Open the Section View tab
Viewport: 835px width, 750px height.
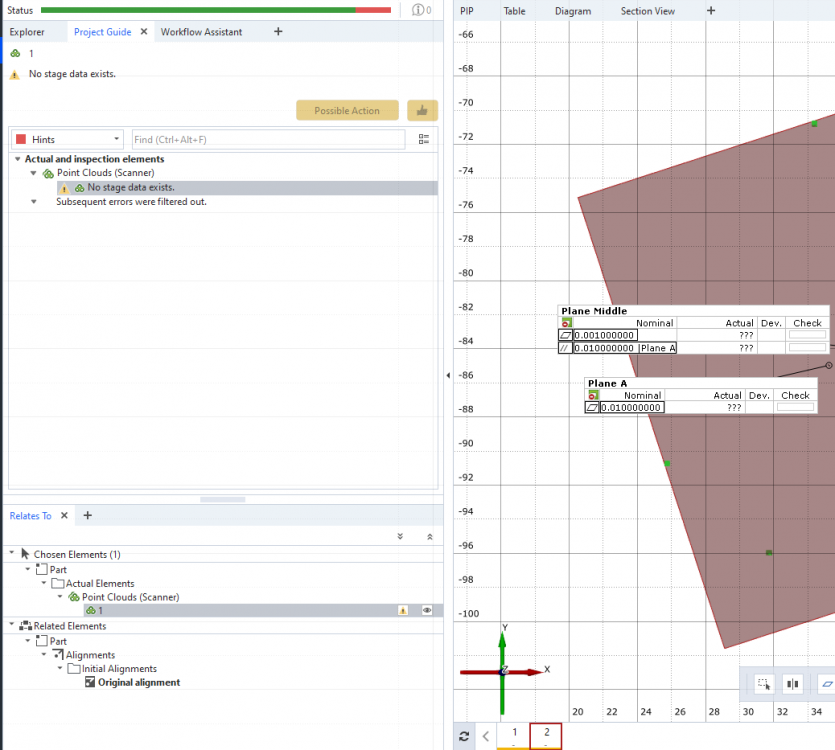coord(647,11)
